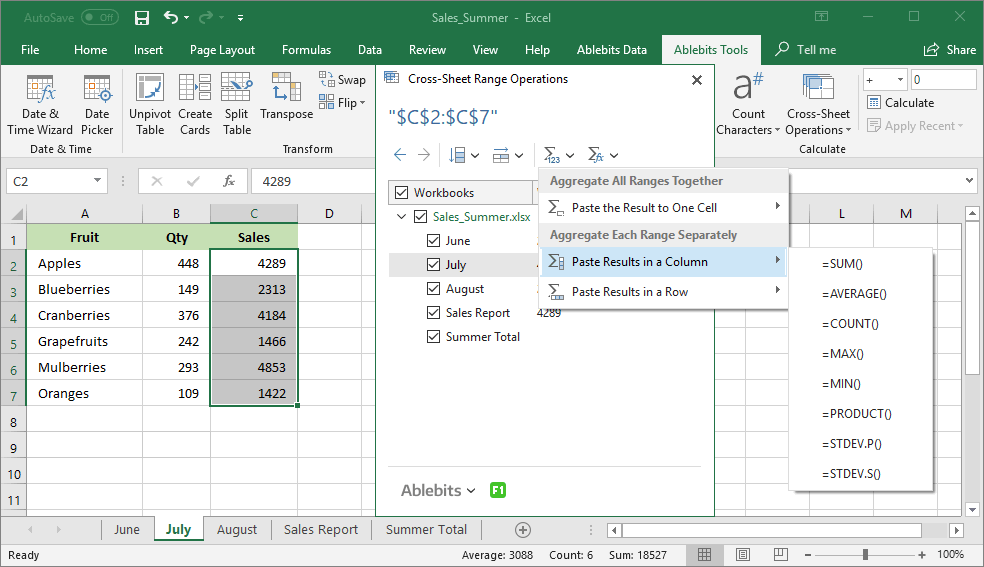Open the Formulas ribbon tab
Screen dimensions: 984x567
(x=306, y=50)
